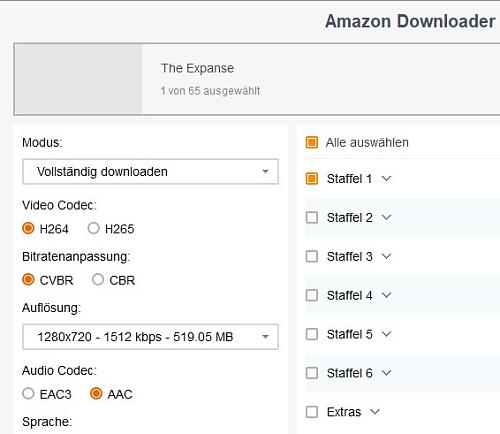Expand Staffel 5 episode list
The height and width of the screenshot is (434, 500).
[386, 334]
